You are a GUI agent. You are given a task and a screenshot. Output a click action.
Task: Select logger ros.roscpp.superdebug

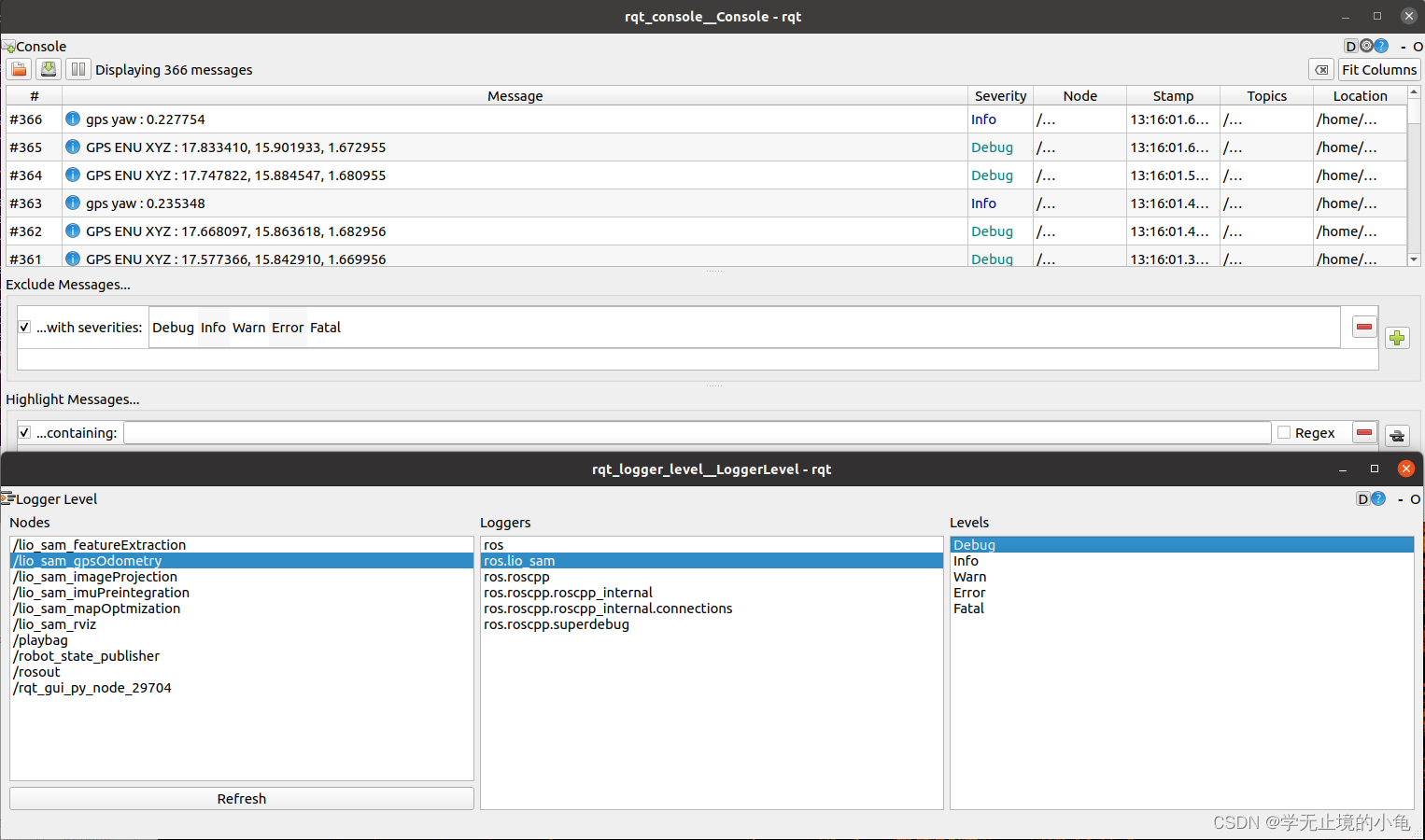[712, 624]
